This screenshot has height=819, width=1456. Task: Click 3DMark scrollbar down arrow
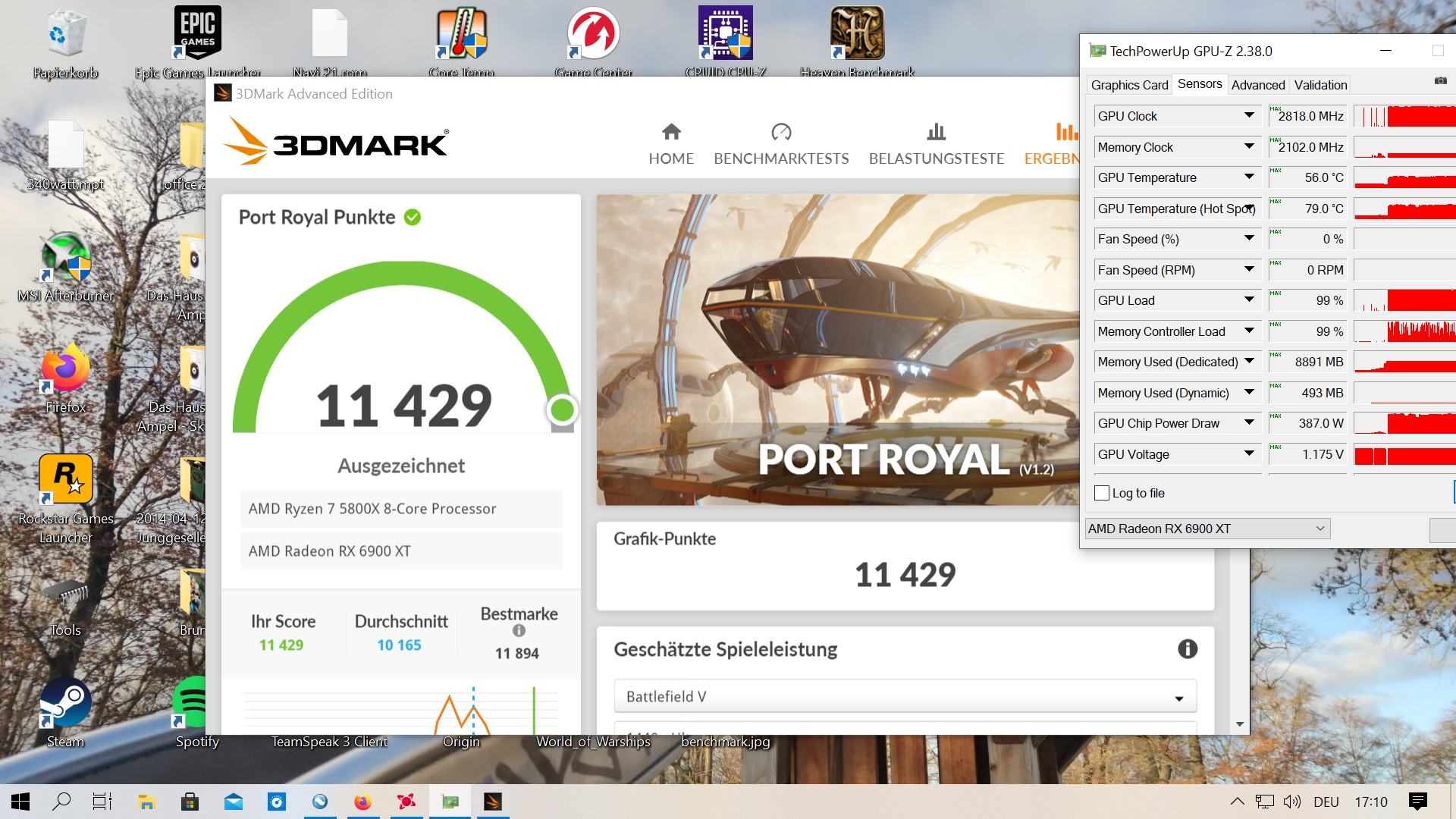tap(1240, 724)
